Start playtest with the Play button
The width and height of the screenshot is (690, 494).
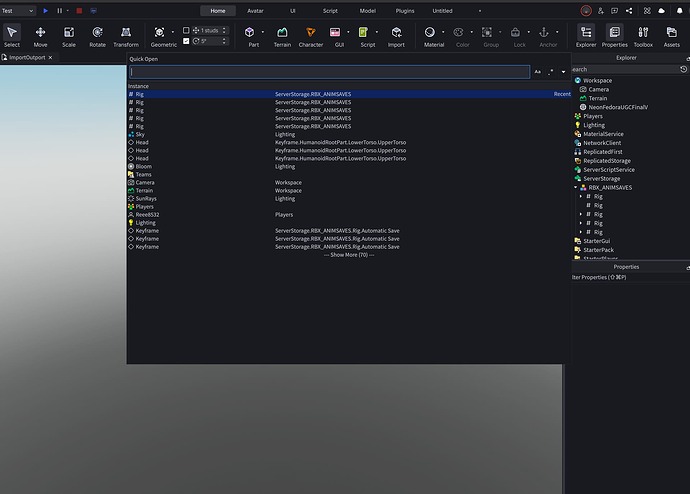(45, 11)
